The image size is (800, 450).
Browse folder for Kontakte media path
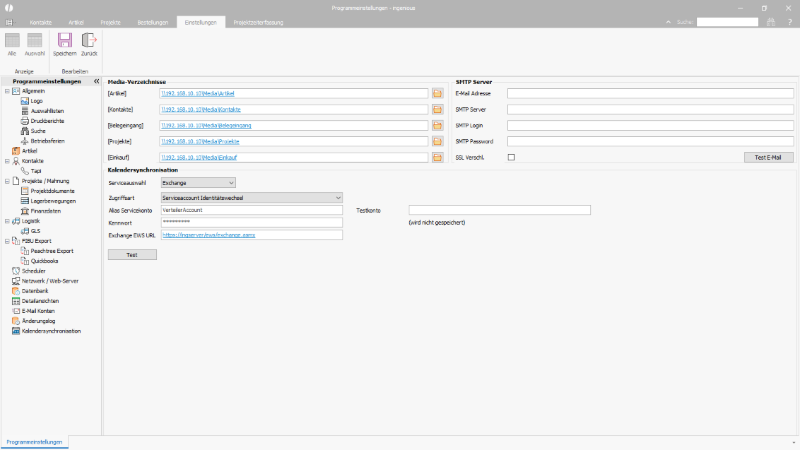point(437,110)
